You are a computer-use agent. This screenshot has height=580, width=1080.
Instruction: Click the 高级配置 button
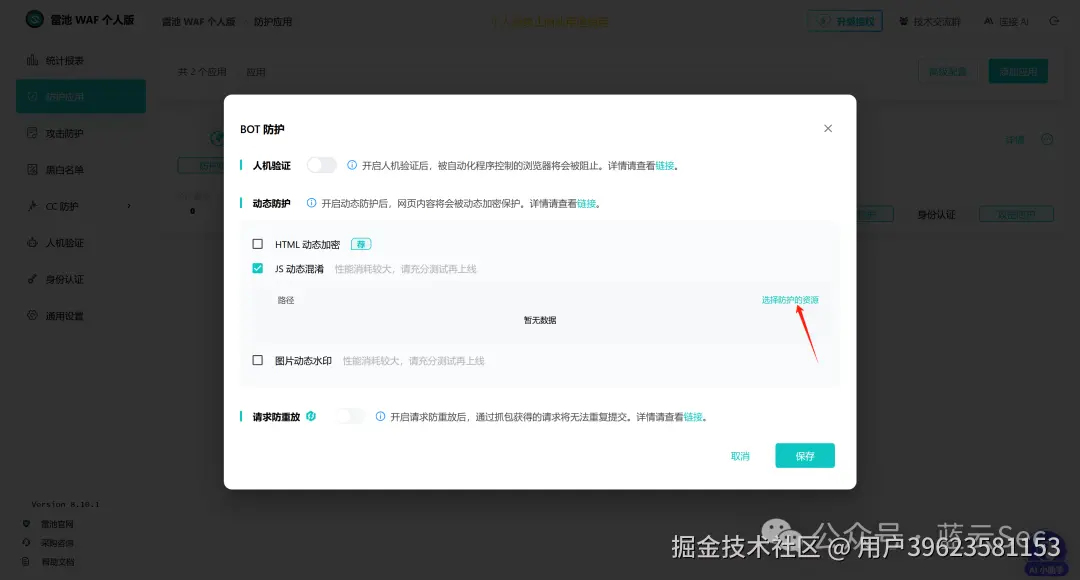[x=948, y=71]
